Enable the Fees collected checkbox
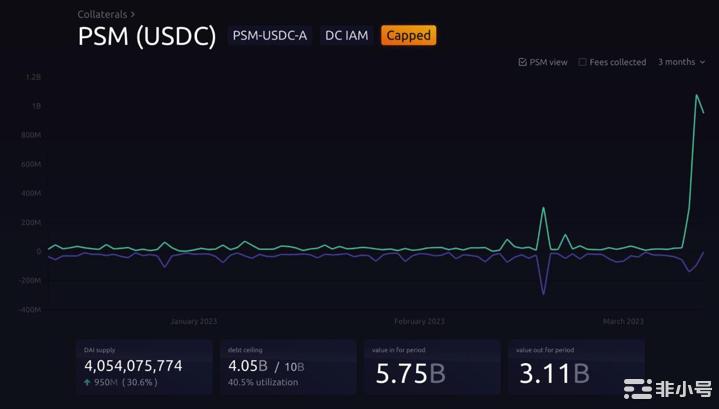Viewport: 719px width, 409px height. tap(582, 62)
